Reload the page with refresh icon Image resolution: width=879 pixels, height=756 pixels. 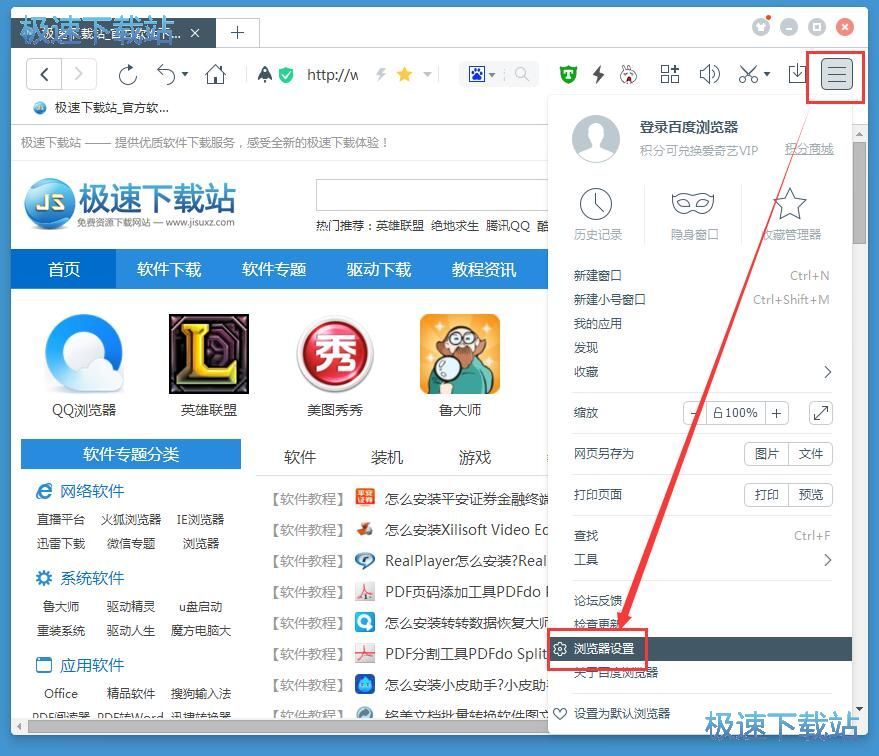128,75
